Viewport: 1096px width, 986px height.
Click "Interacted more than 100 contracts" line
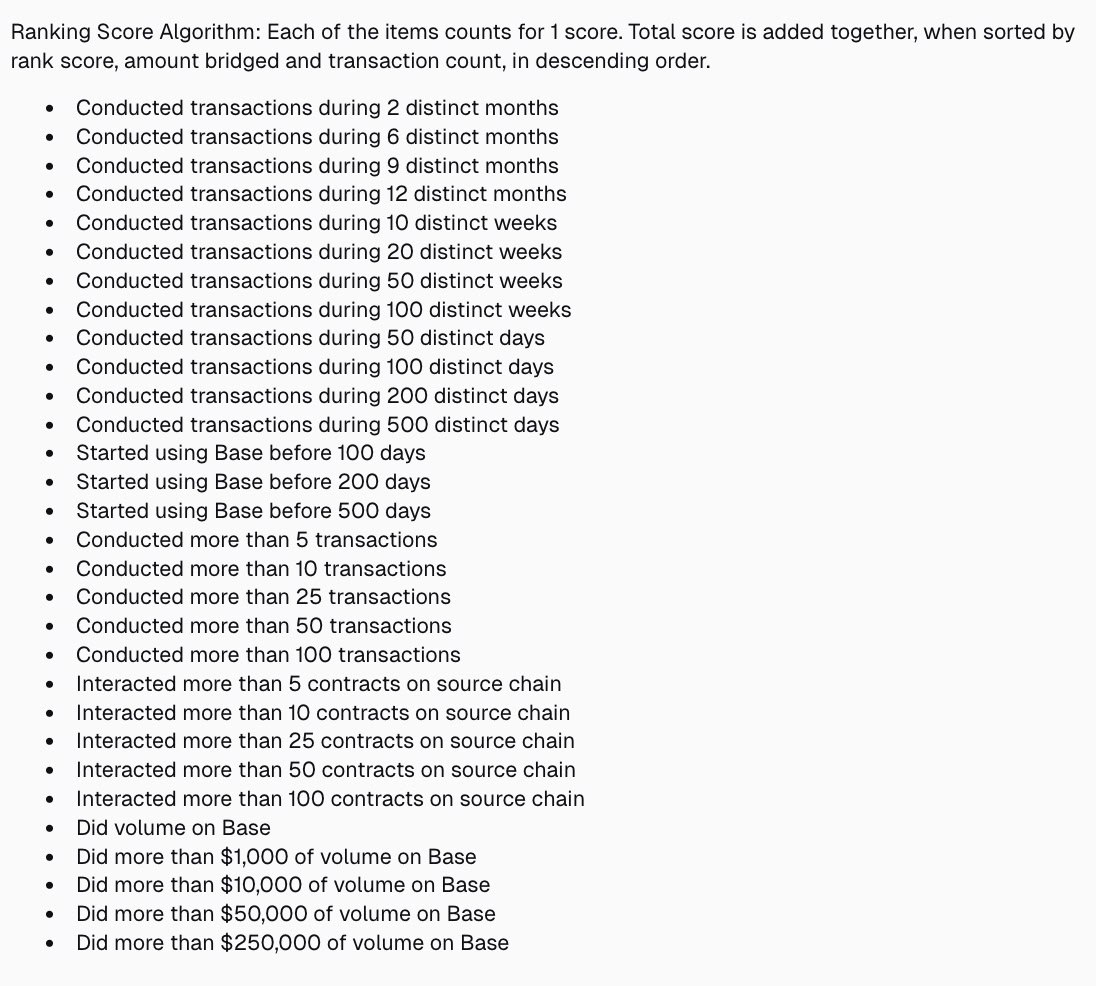(x=330, y=799)
